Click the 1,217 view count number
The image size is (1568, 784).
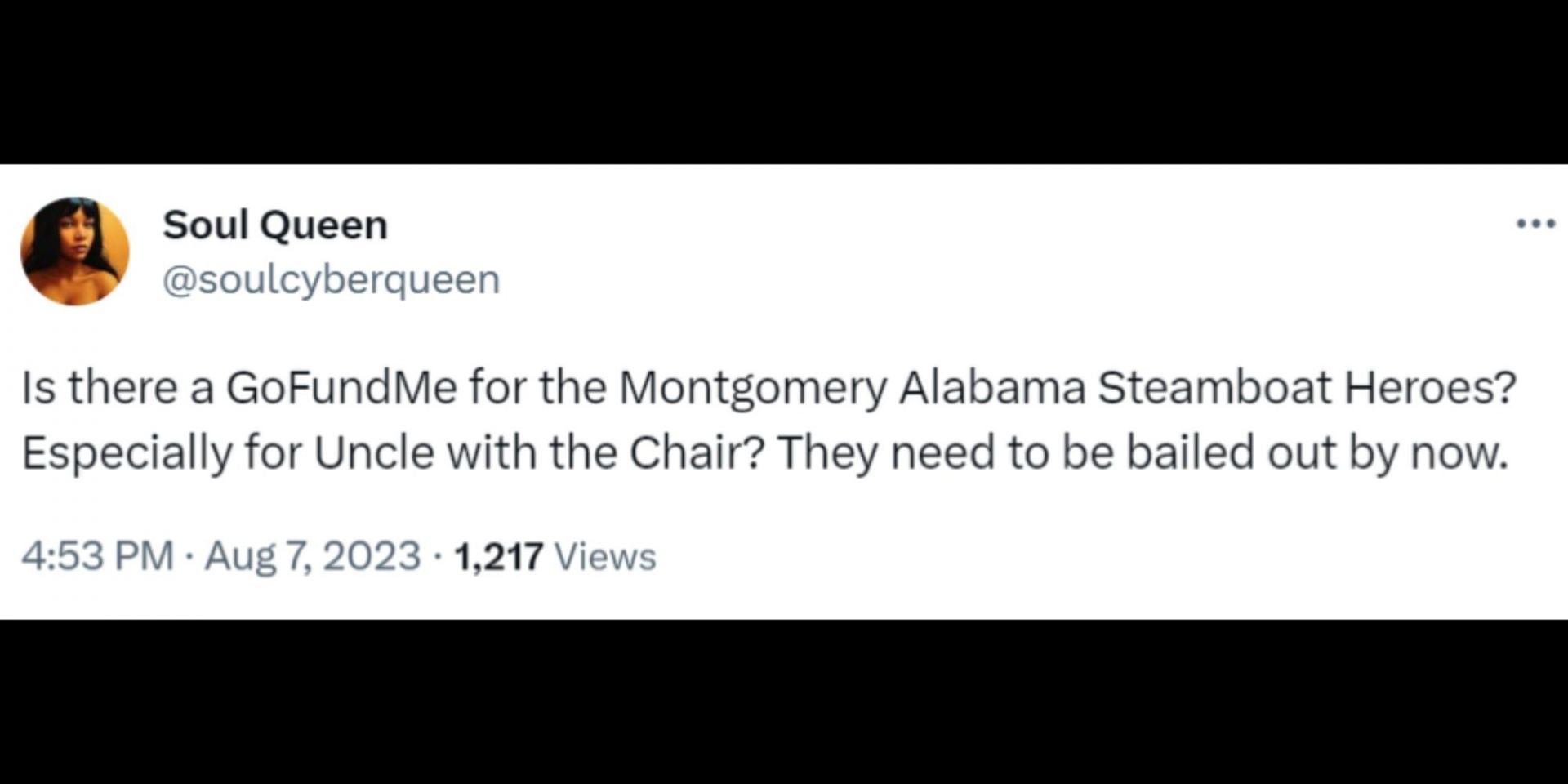click(498, 556)
